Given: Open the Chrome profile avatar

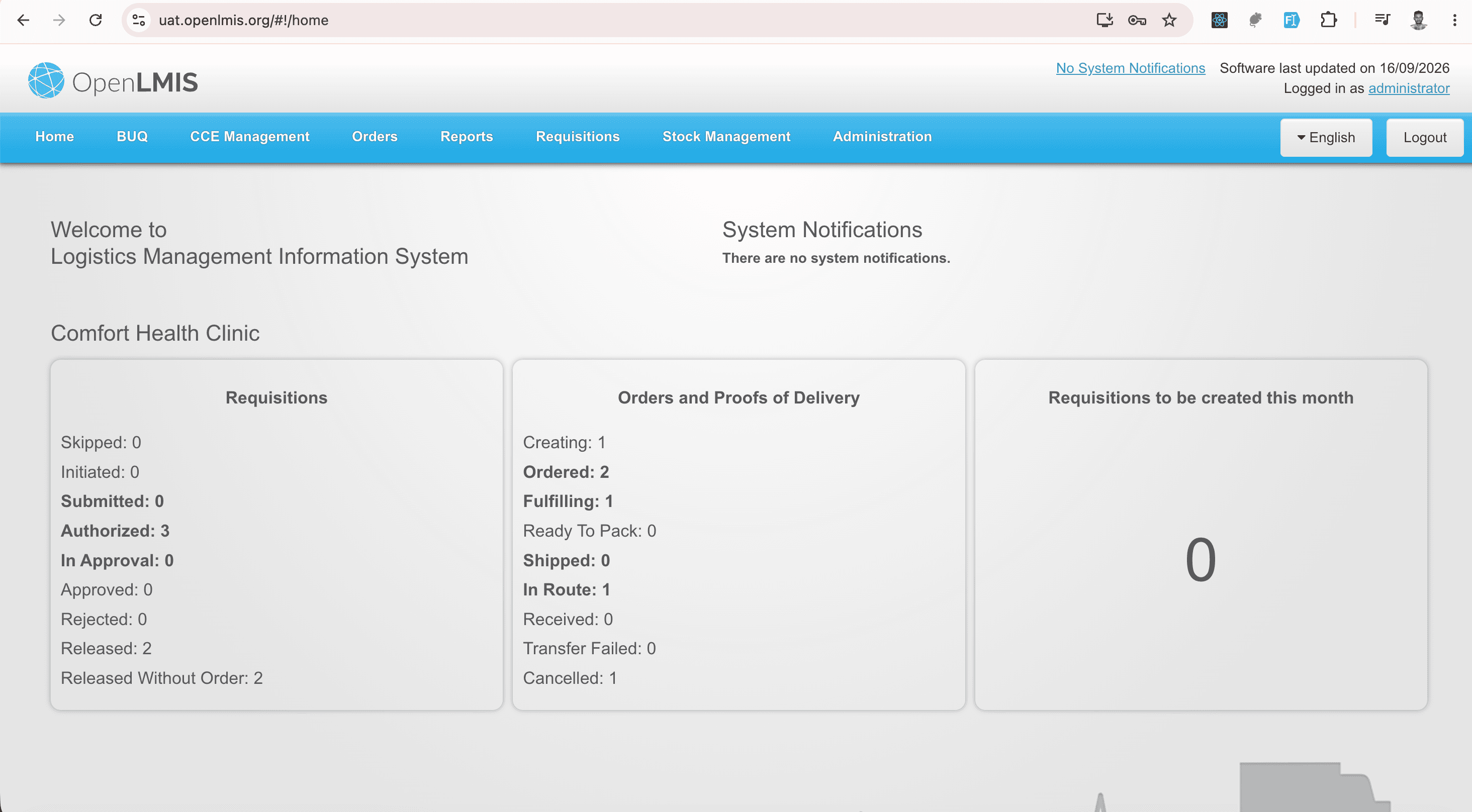Looking at the screenshot, I should [x=1418, y=21].
